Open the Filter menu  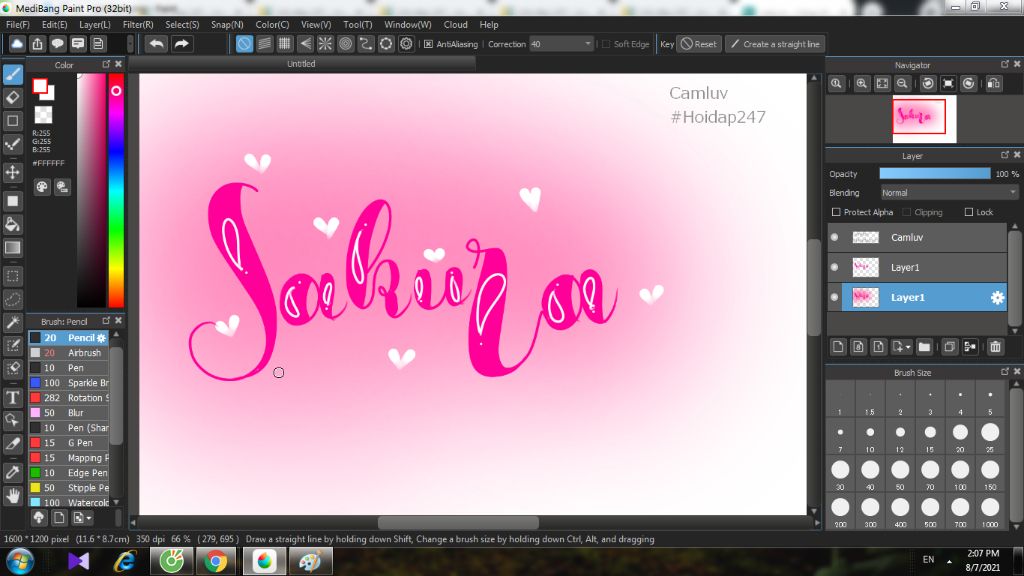tap(138, 24)
